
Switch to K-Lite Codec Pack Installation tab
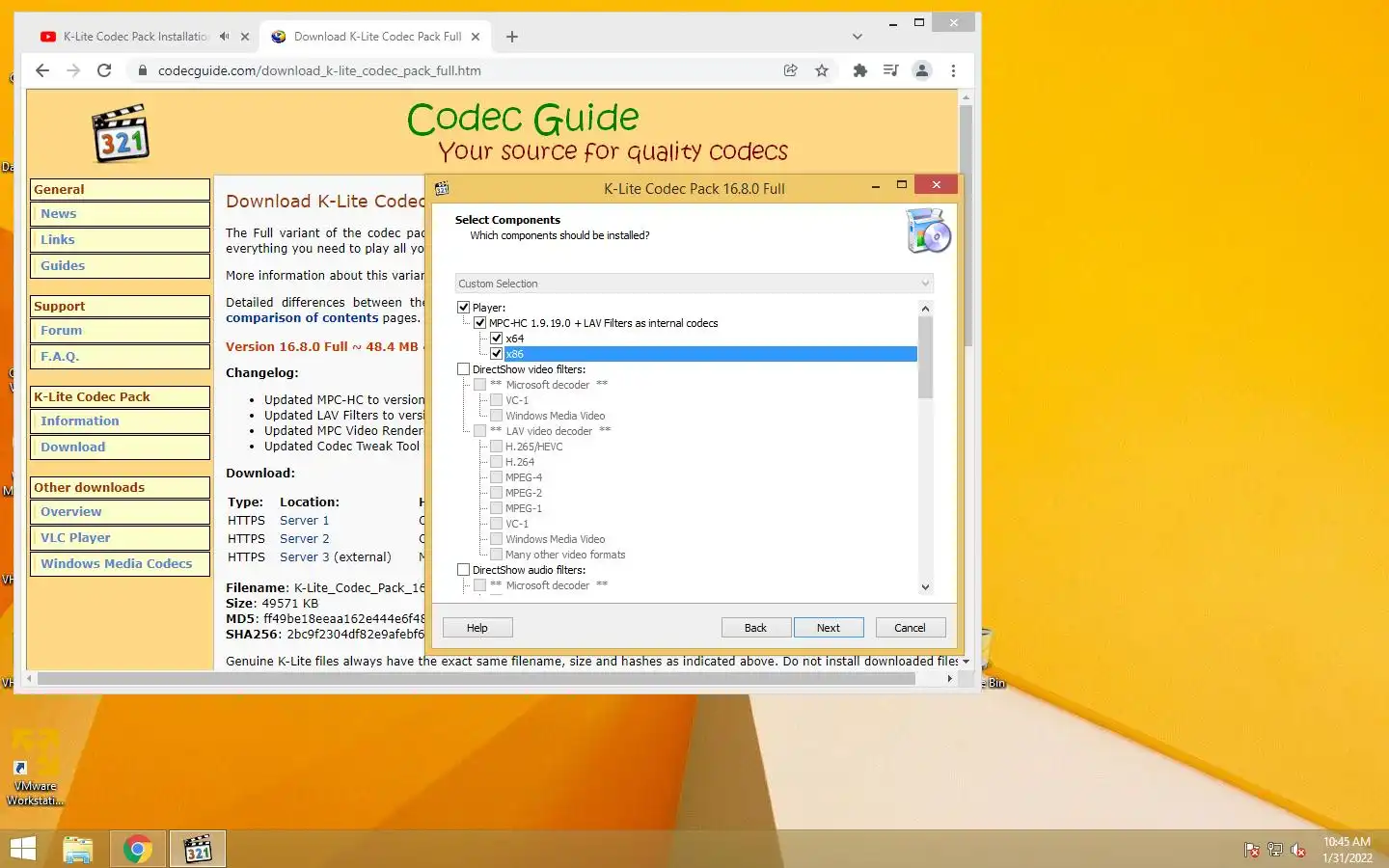pyautogui.click(x=135, y=37)
